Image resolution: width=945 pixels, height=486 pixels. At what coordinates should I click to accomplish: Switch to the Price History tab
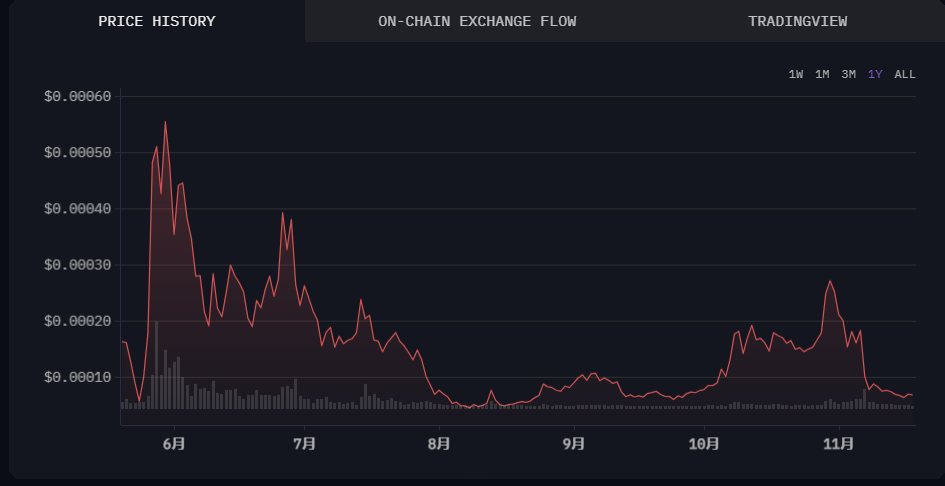pos(156,21)
